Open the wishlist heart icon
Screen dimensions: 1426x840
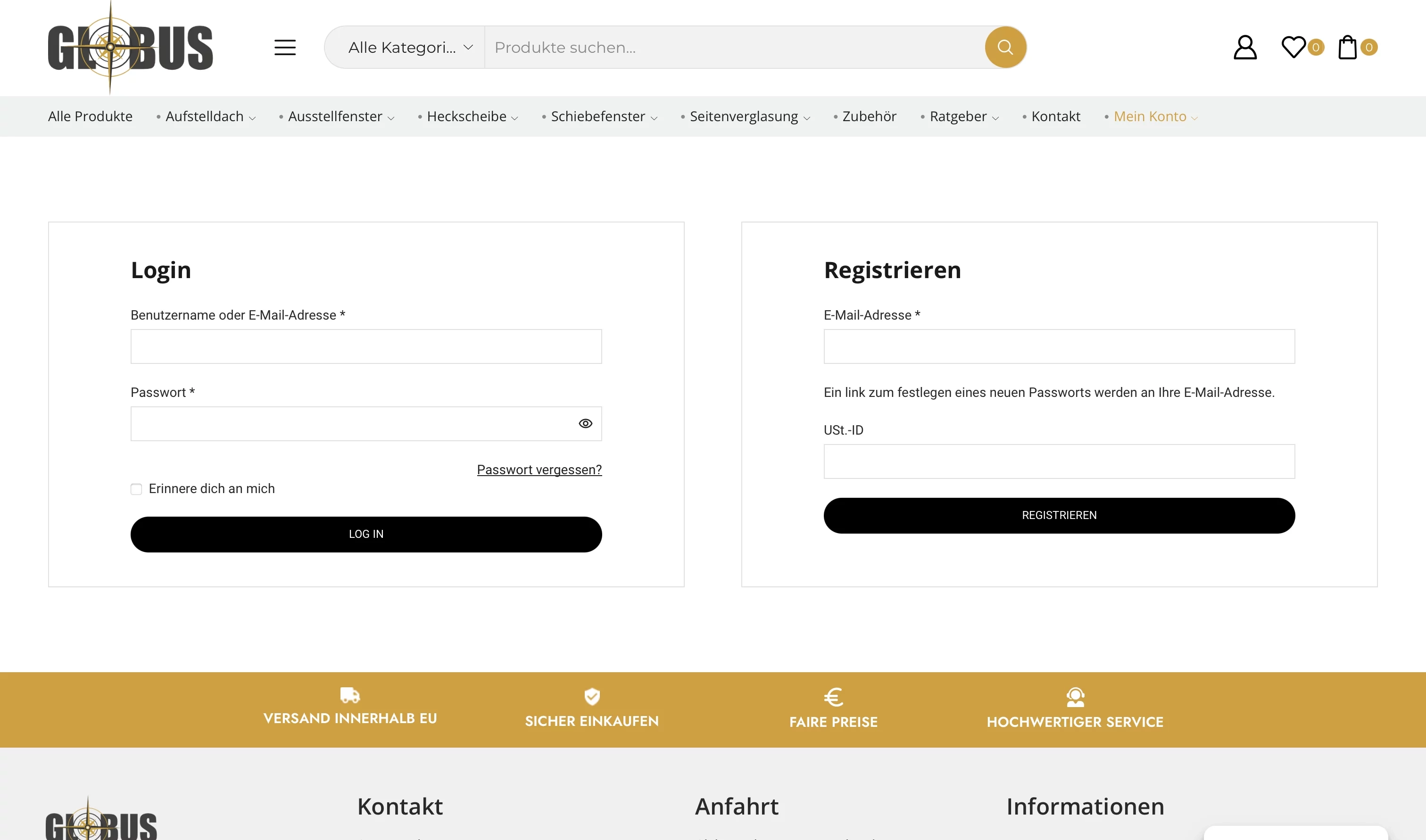tap(1293, 48)
